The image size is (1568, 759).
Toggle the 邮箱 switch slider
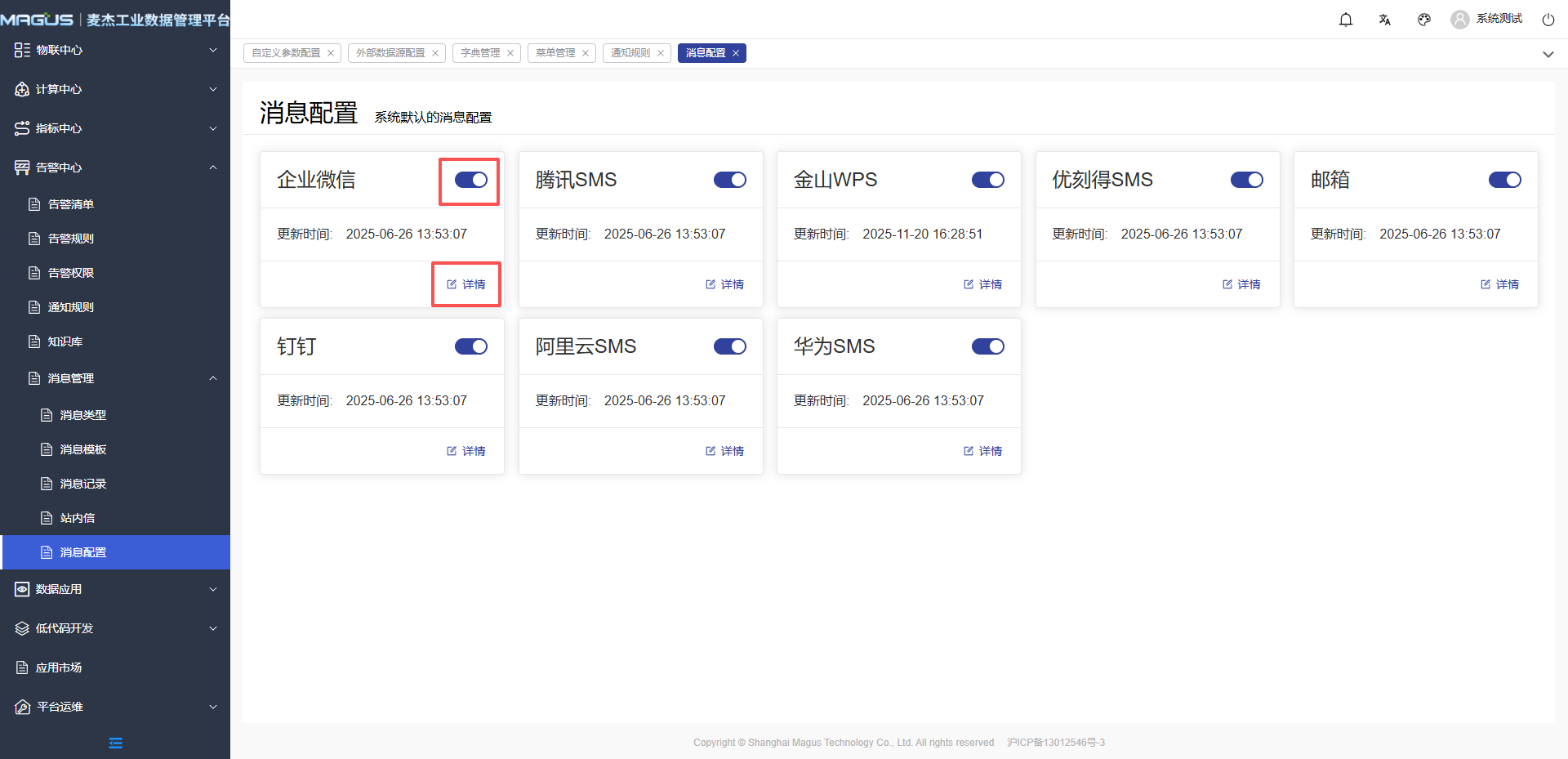[x=1504, y=180]
